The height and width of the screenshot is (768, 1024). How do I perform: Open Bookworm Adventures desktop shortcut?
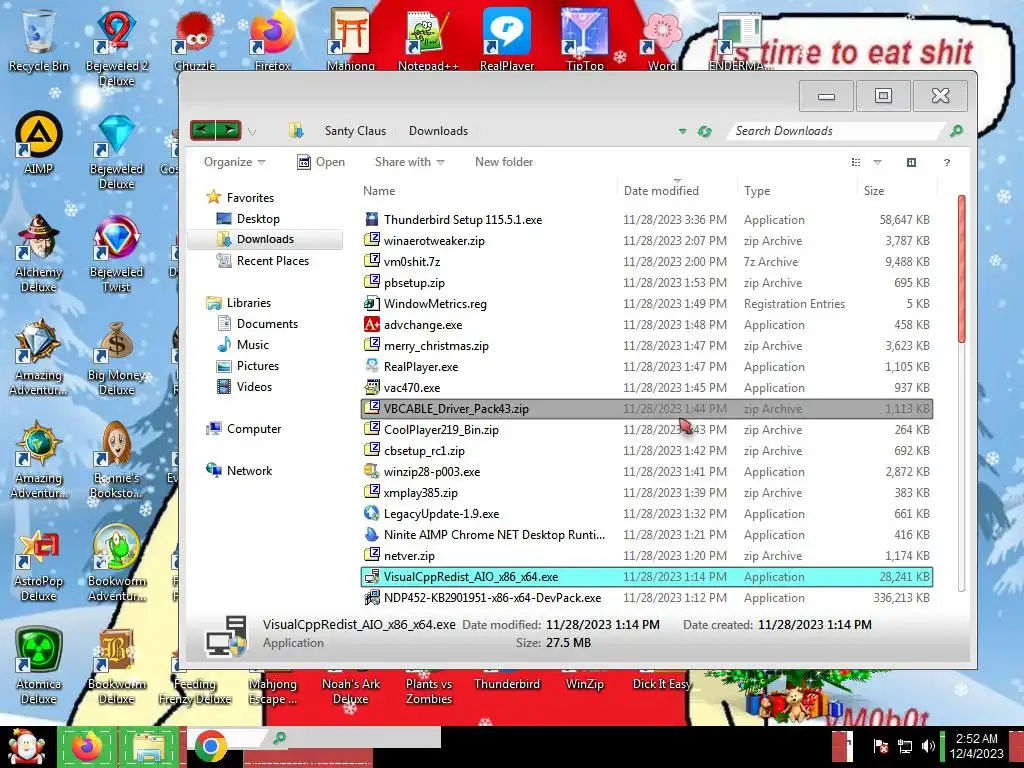(x=116, y=563)
